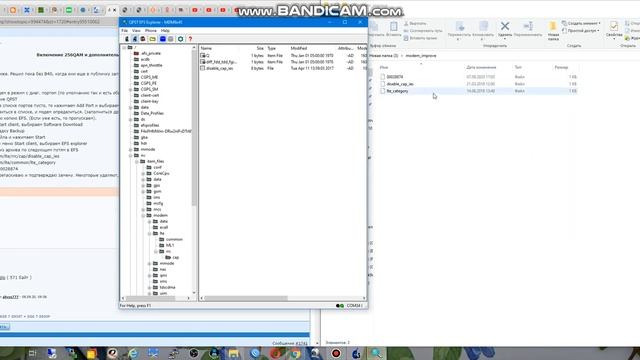The height and width of the screenshot is (360, 640).
Task: Select the cert folder in tree
Action: [x=141, y=71]
